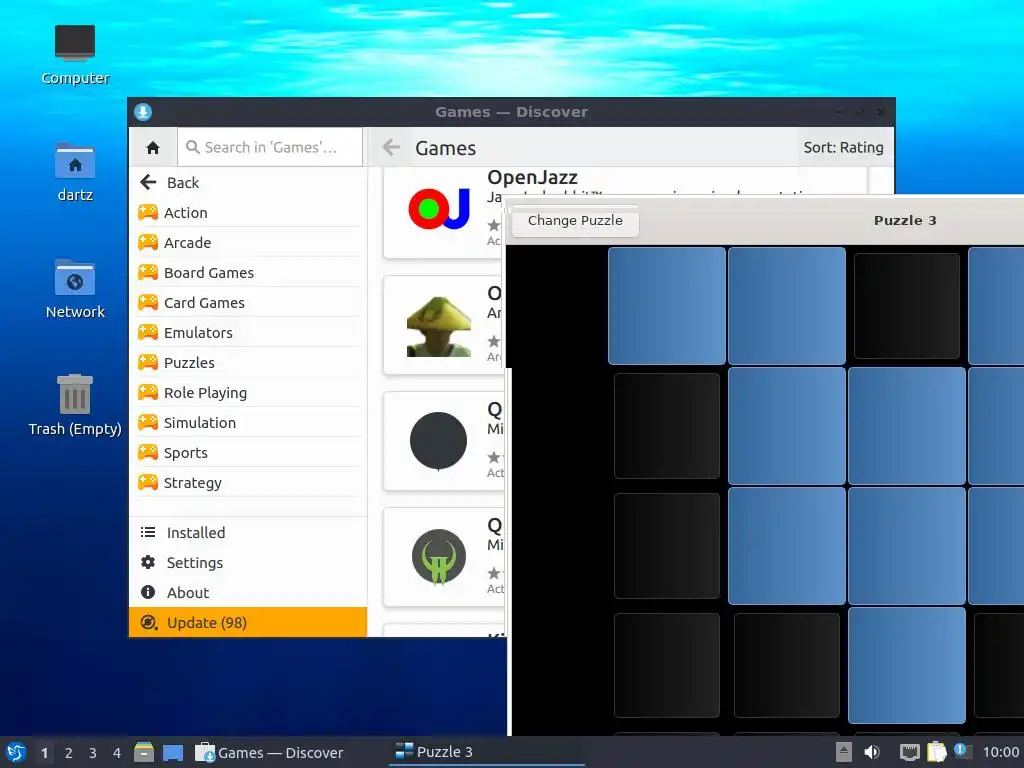
Task: Open the clipboard manager tray icon
Action: (936, 752)
